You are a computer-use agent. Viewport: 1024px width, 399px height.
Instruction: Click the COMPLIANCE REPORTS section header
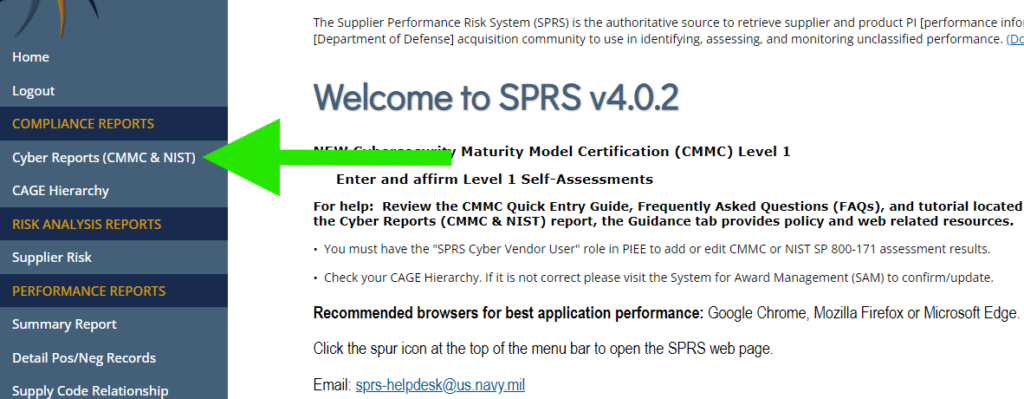click(83, 124)
